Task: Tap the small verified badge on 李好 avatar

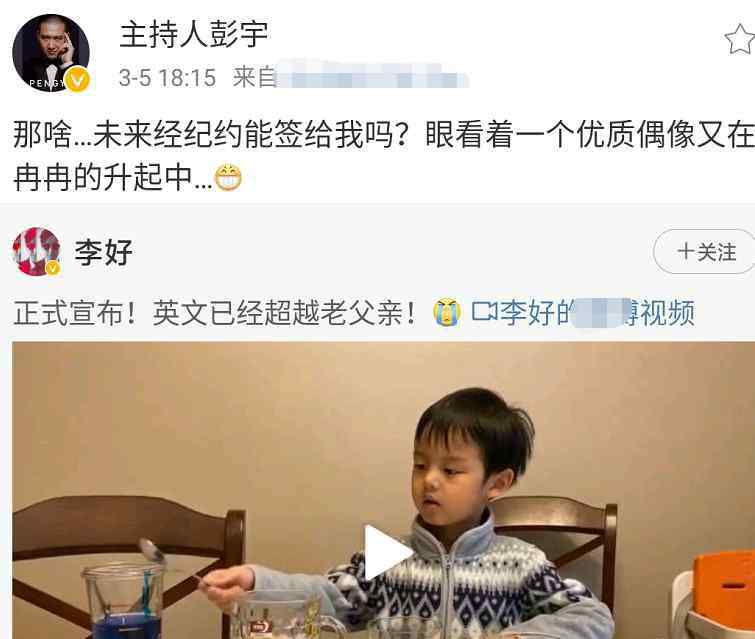Action: coord(52,268)
